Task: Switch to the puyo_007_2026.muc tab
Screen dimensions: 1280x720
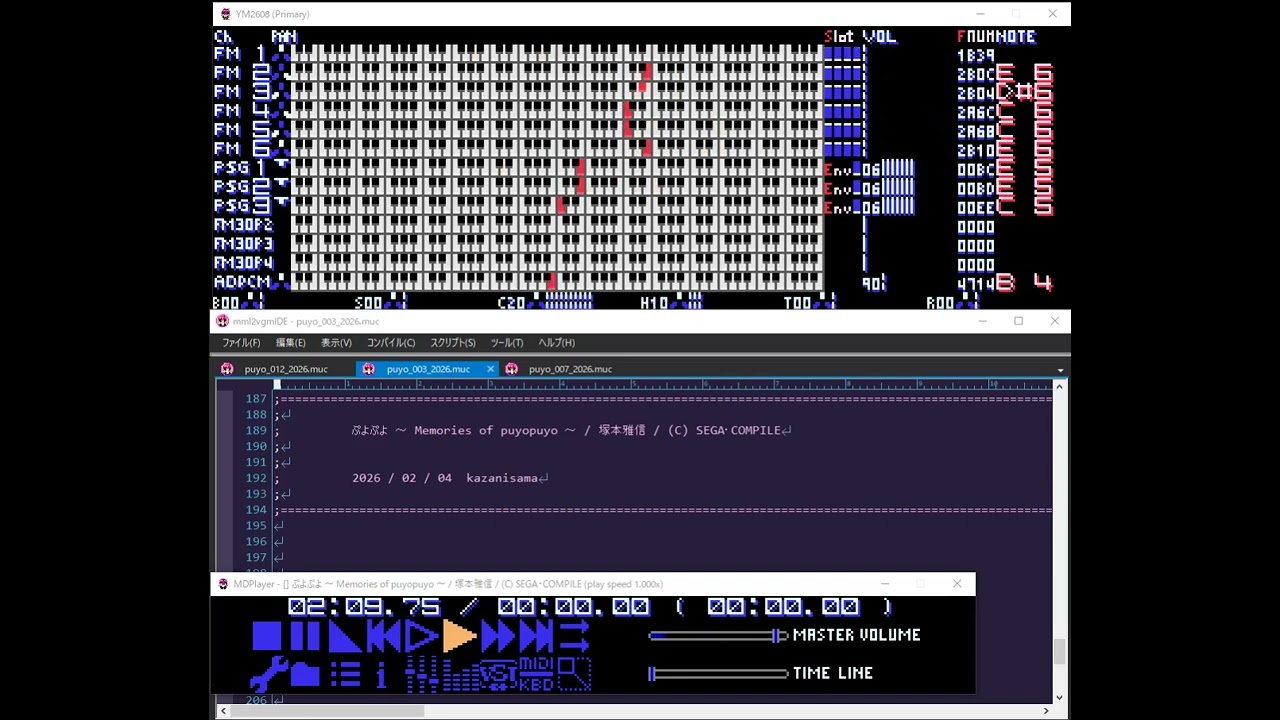Action: 569,369
